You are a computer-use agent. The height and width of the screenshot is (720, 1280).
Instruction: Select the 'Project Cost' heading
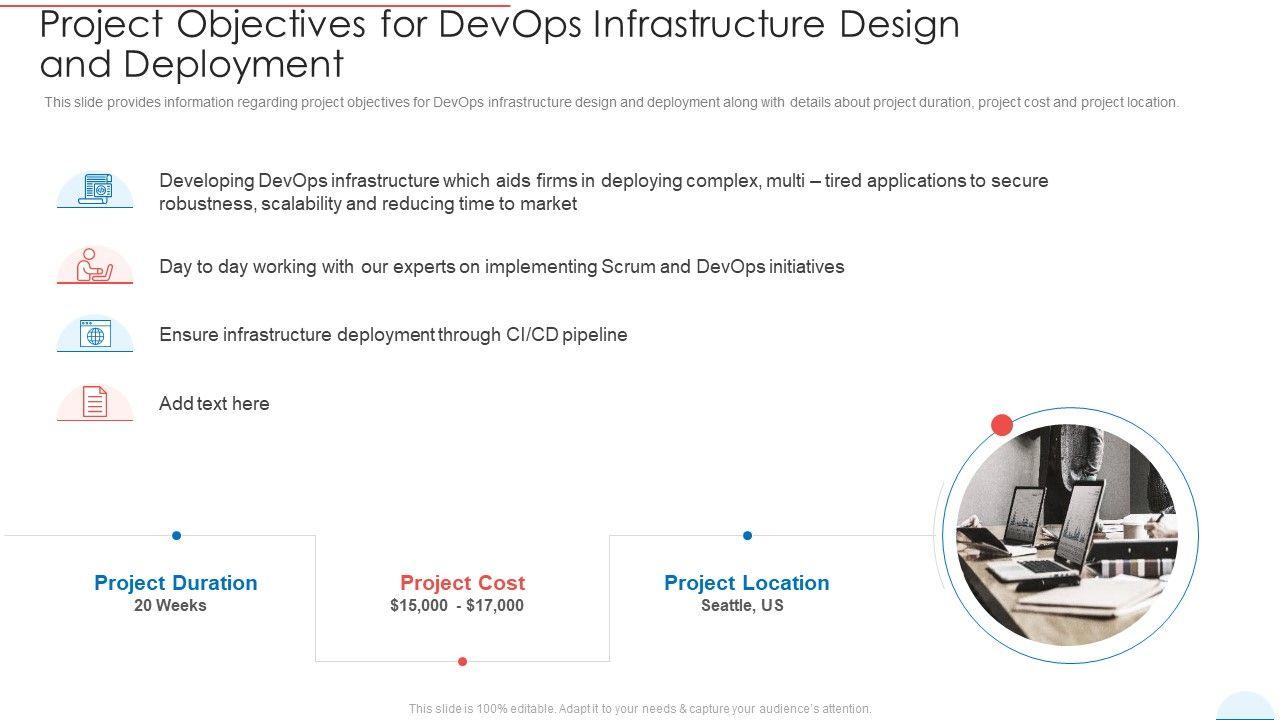[462, 583]
